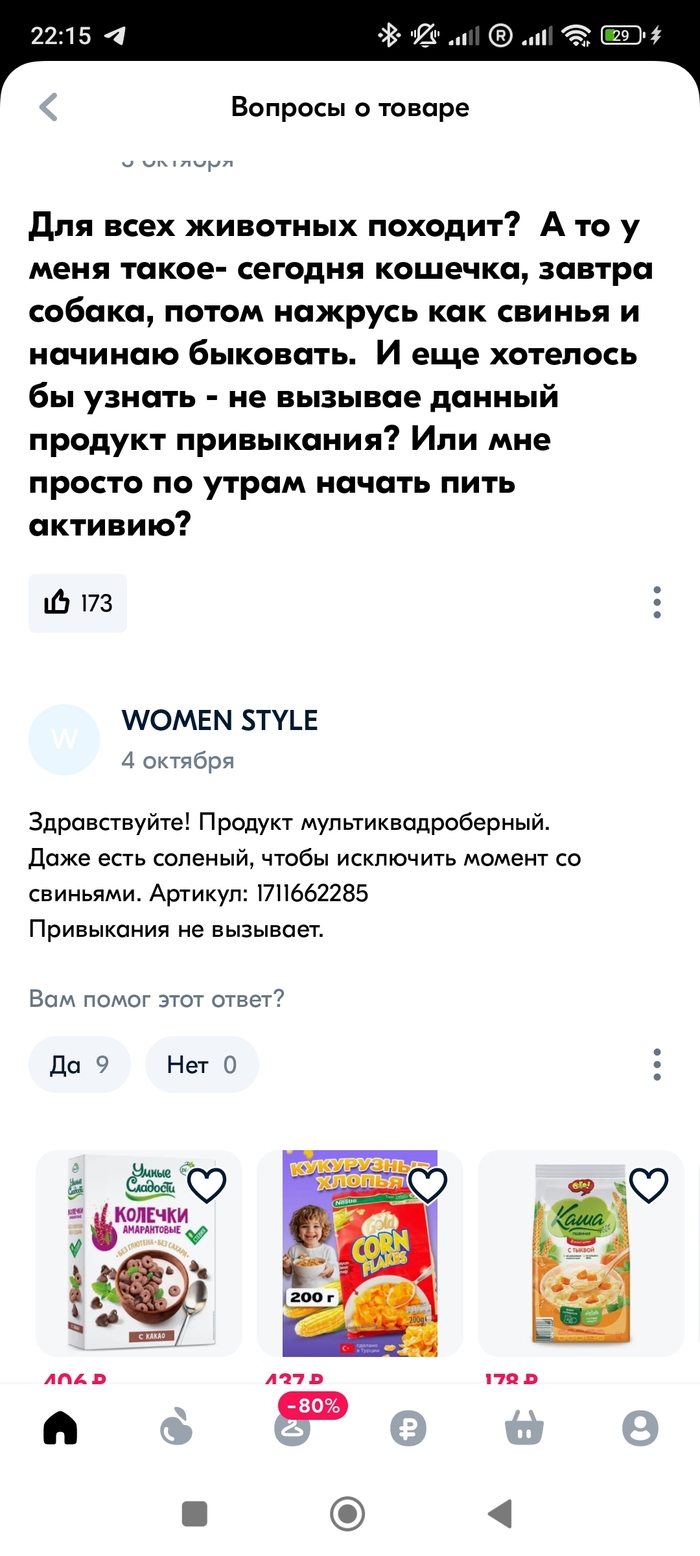
Task: Like the question with 173 thumbs up
Action: [78, 603]
